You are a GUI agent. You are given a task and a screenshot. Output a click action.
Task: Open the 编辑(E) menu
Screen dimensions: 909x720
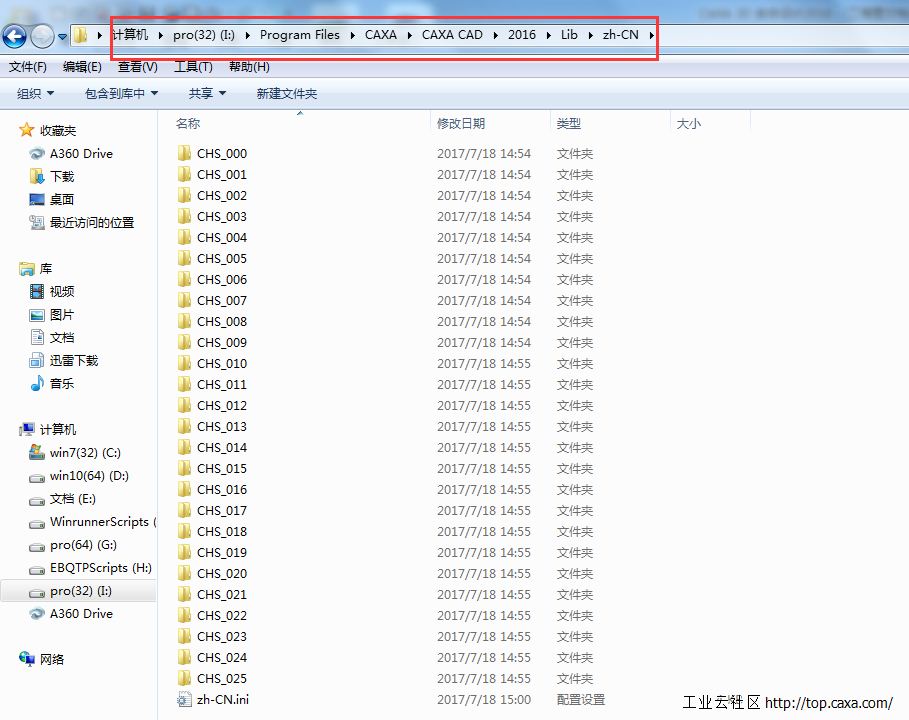[x=82, y=67]
